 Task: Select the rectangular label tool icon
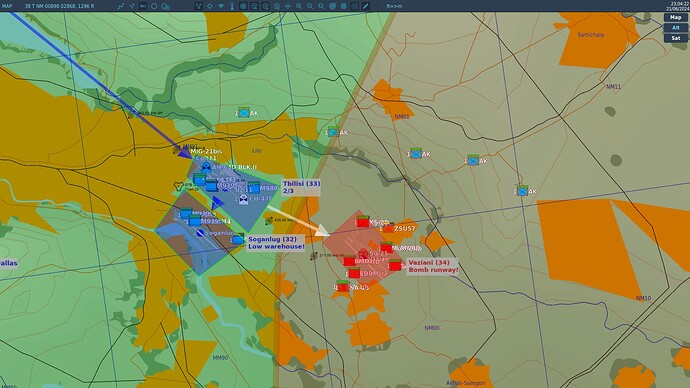pyautogui.click(x=143, y=6)
